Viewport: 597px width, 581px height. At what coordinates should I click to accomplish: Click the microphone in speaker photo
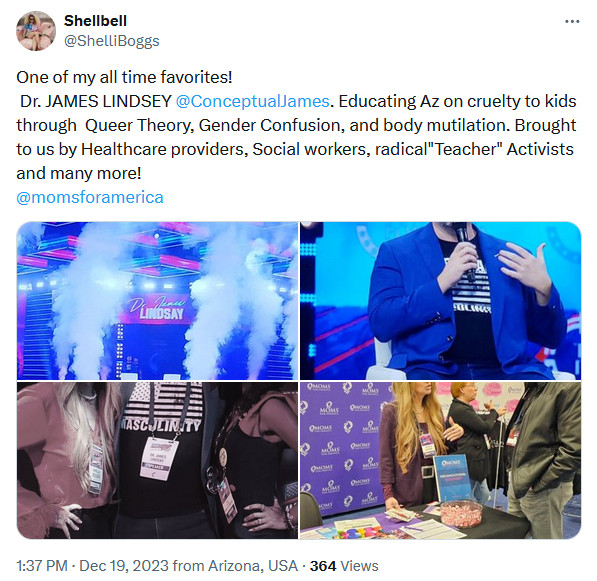click(x=464, y=247)
